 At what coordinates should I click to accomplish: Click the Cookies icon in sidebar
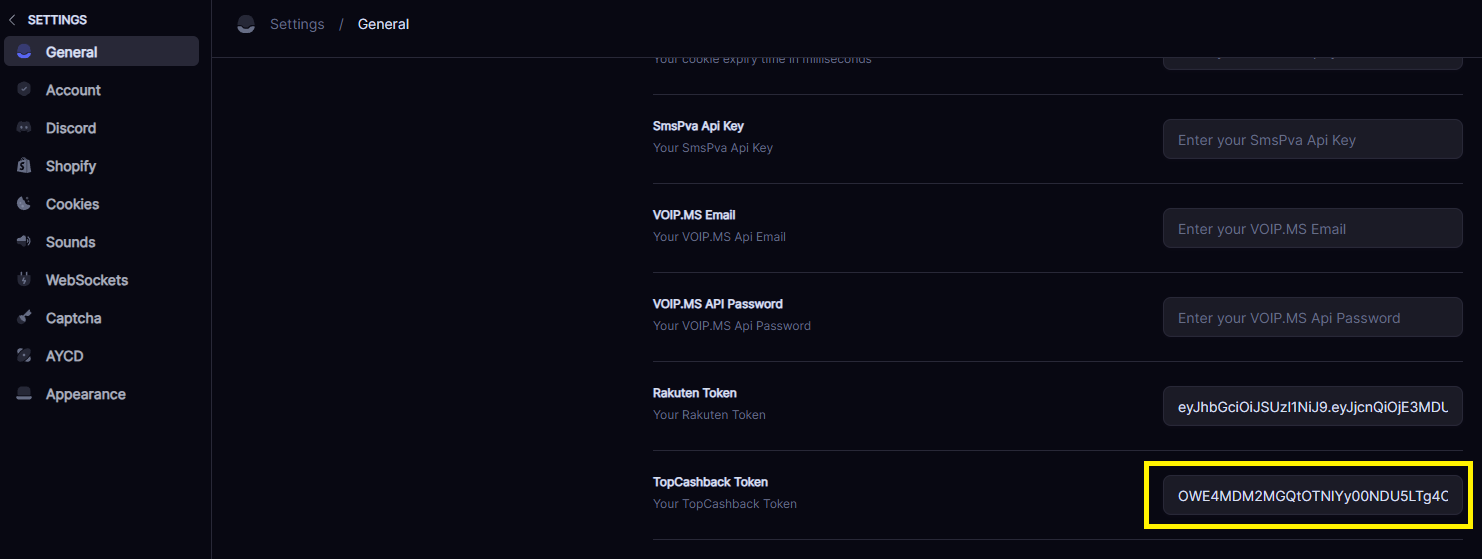pos(24,204)
